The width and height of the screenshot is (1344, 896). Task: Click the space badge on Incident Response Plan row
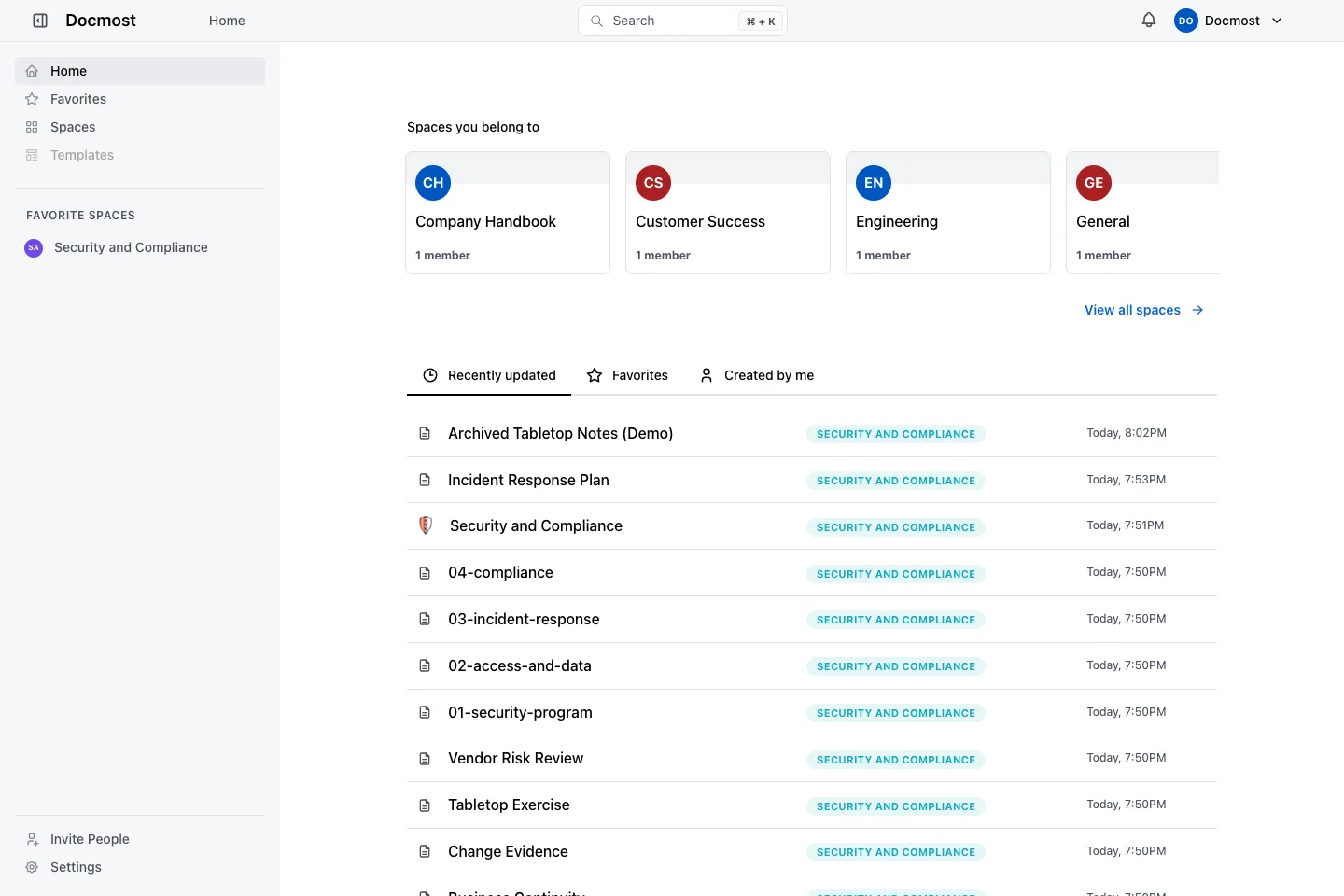896,481
